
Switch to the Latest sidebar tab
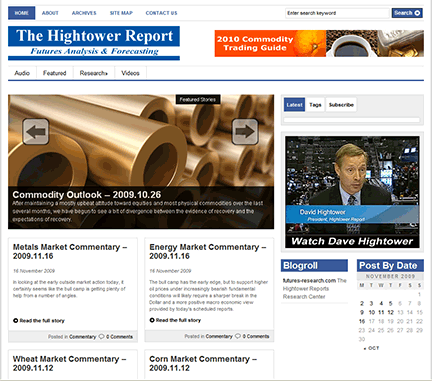coord(294,105)
